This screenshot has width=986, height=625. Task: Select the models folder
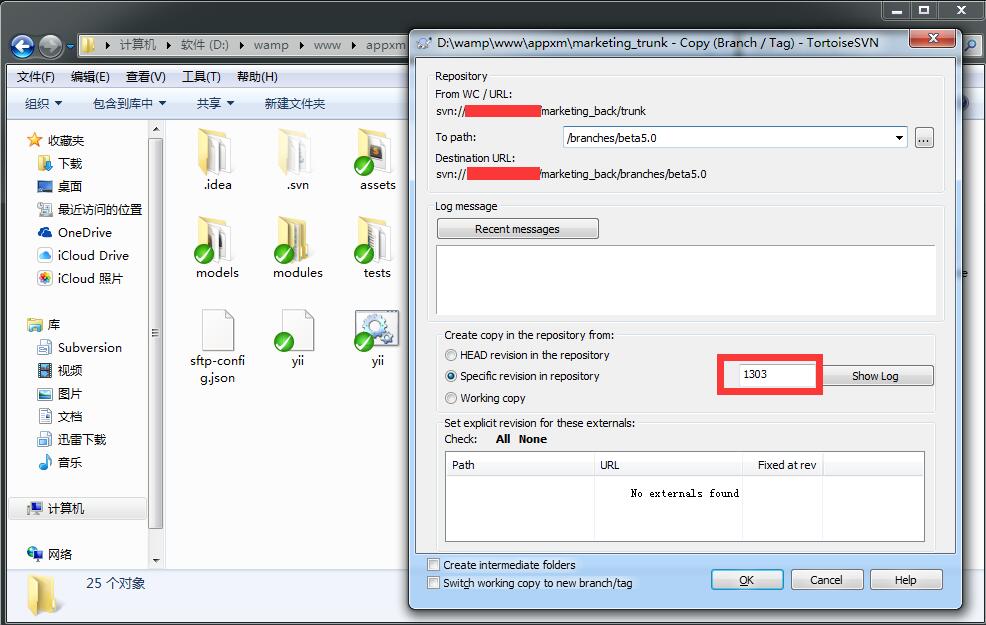tap(217, 248)
